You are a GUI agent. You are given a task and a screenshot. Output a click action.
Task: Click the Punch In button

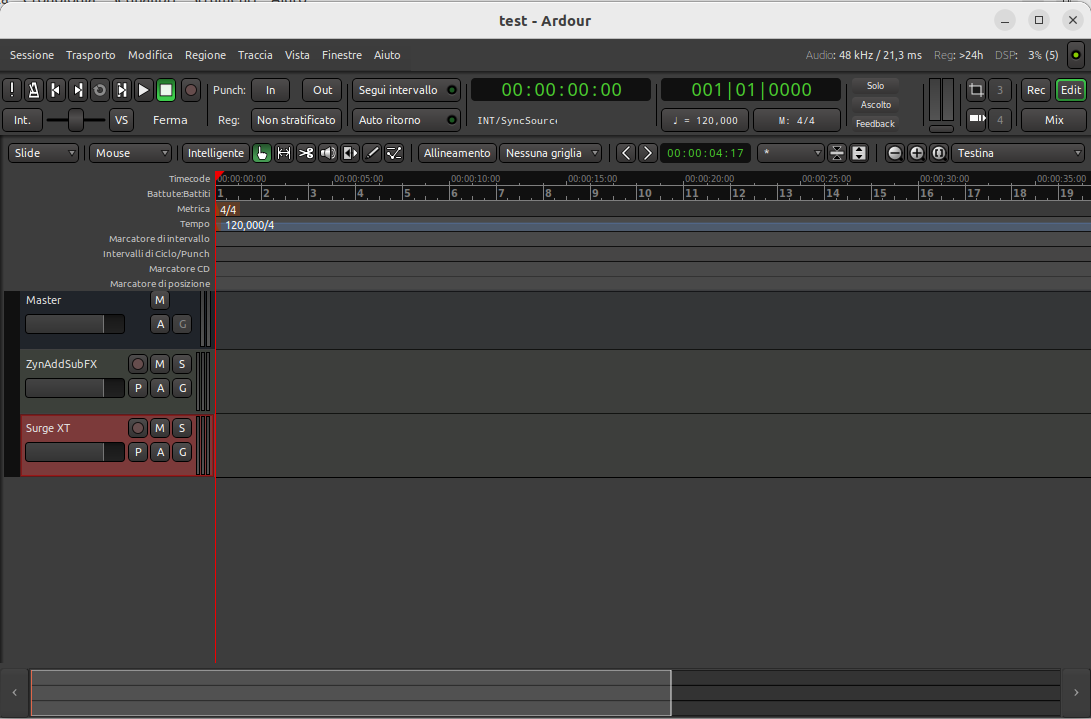(x=270, y=90)
